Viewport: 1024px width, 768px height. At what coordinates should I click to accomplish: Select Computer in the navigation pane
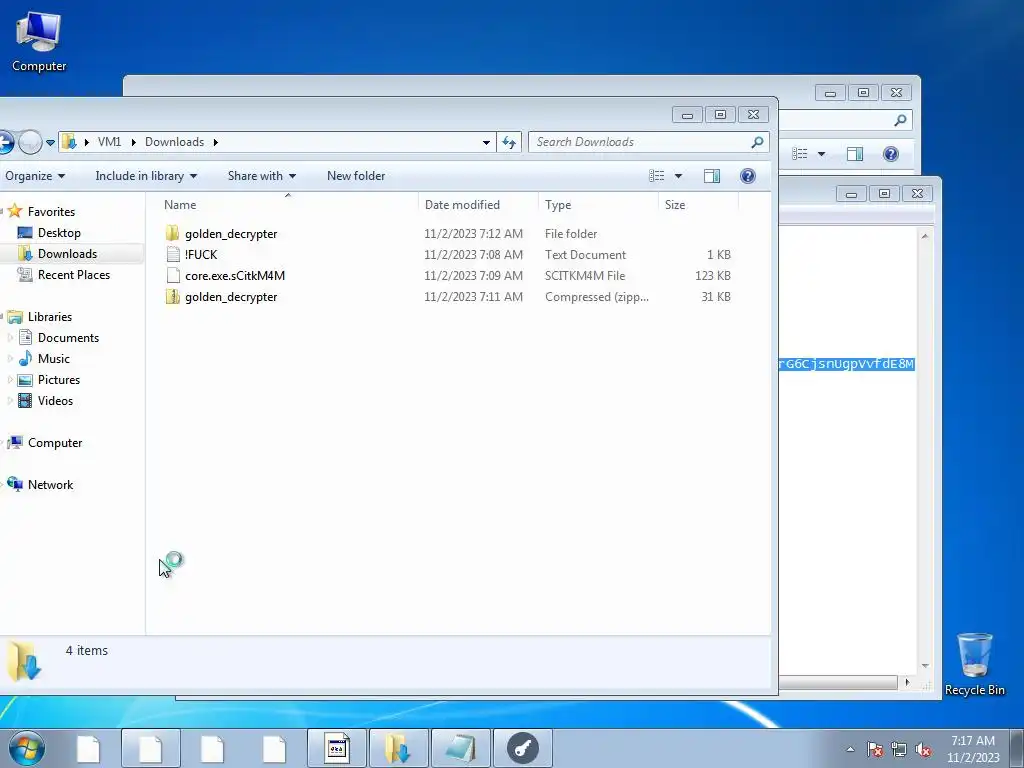click(x=55, y=443)
